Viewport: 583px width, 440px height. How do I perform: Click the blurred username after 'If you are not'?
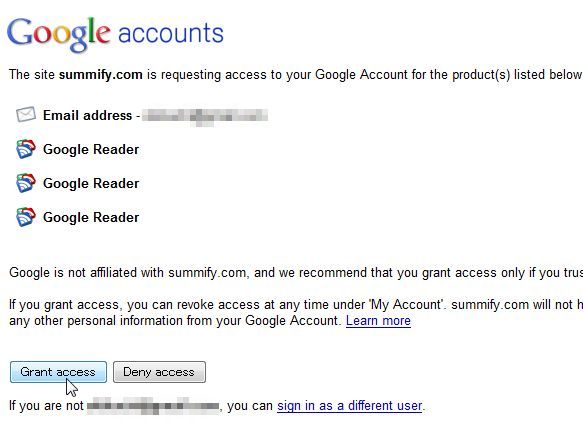(x=153, y=405)
